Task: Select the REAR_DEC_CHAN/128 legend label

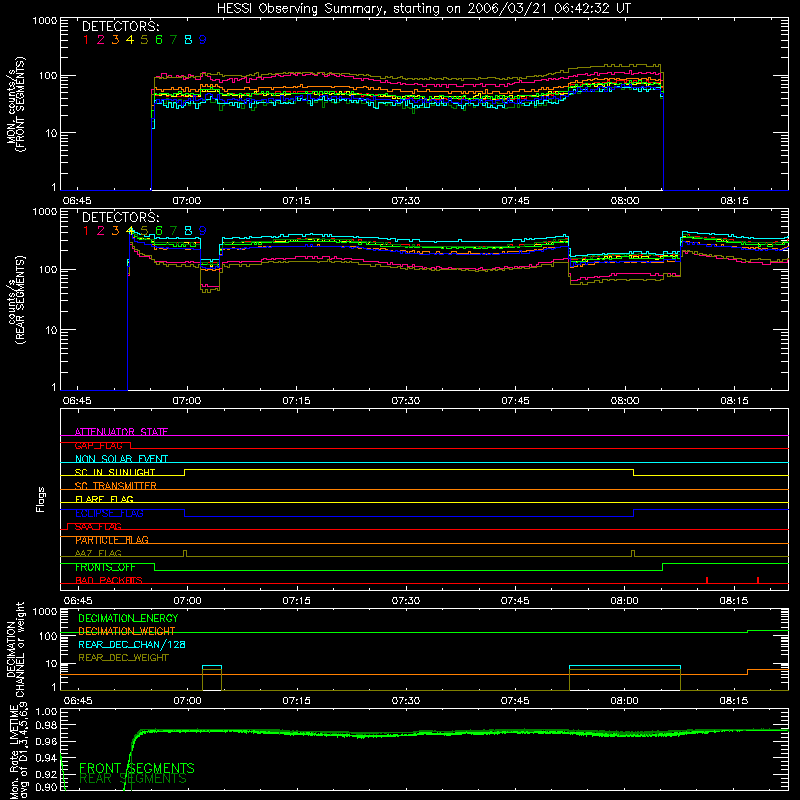Action: pyautogui.click(x=132, y=644)
